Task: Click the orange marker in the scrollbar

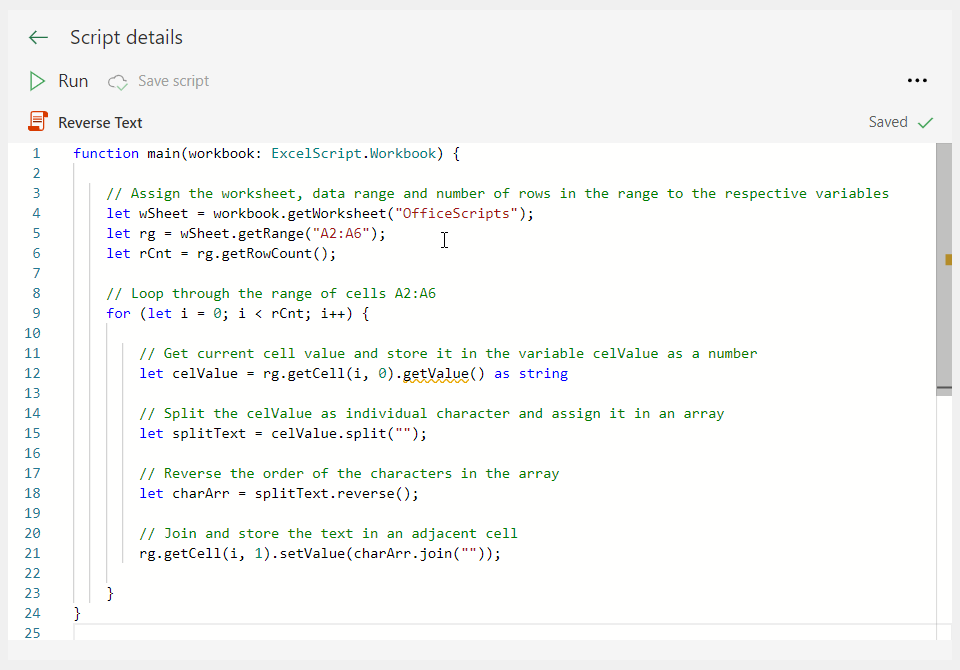Action: (x=948, y=260)
